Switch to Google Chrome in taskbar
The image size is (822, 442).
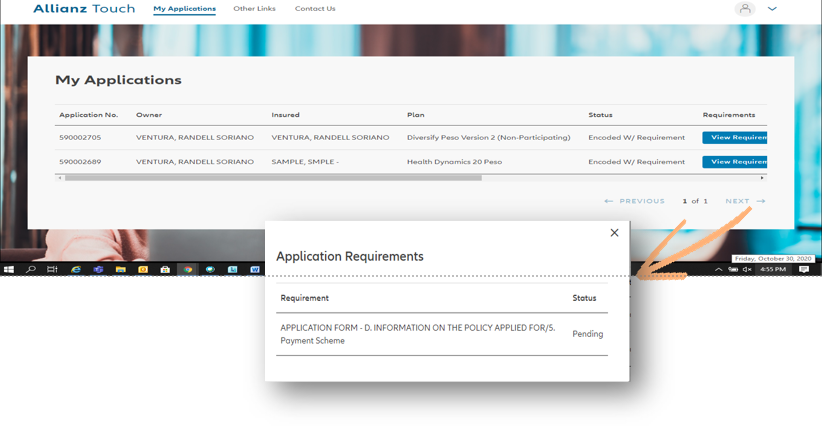pyautogui.click(x=187, y=269)
